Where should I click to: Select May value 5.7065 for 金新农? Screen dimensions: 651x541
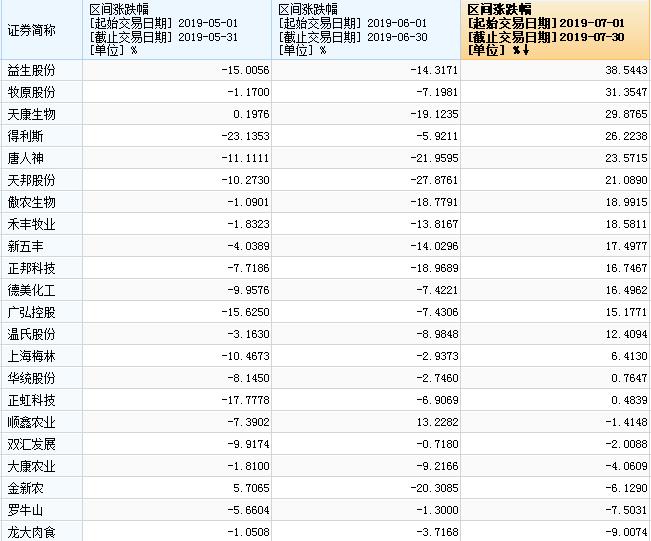coord(251,488)
